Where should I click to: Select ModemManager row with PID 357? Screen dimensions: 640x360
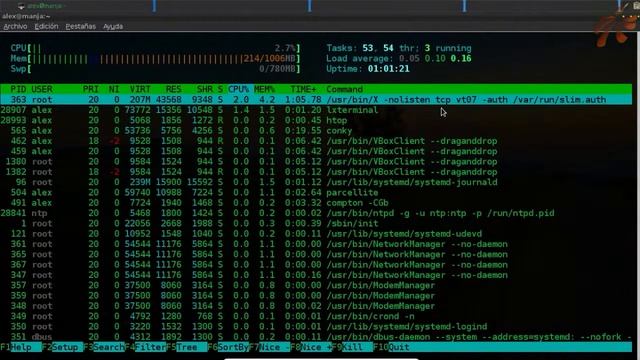click(316, 285)
